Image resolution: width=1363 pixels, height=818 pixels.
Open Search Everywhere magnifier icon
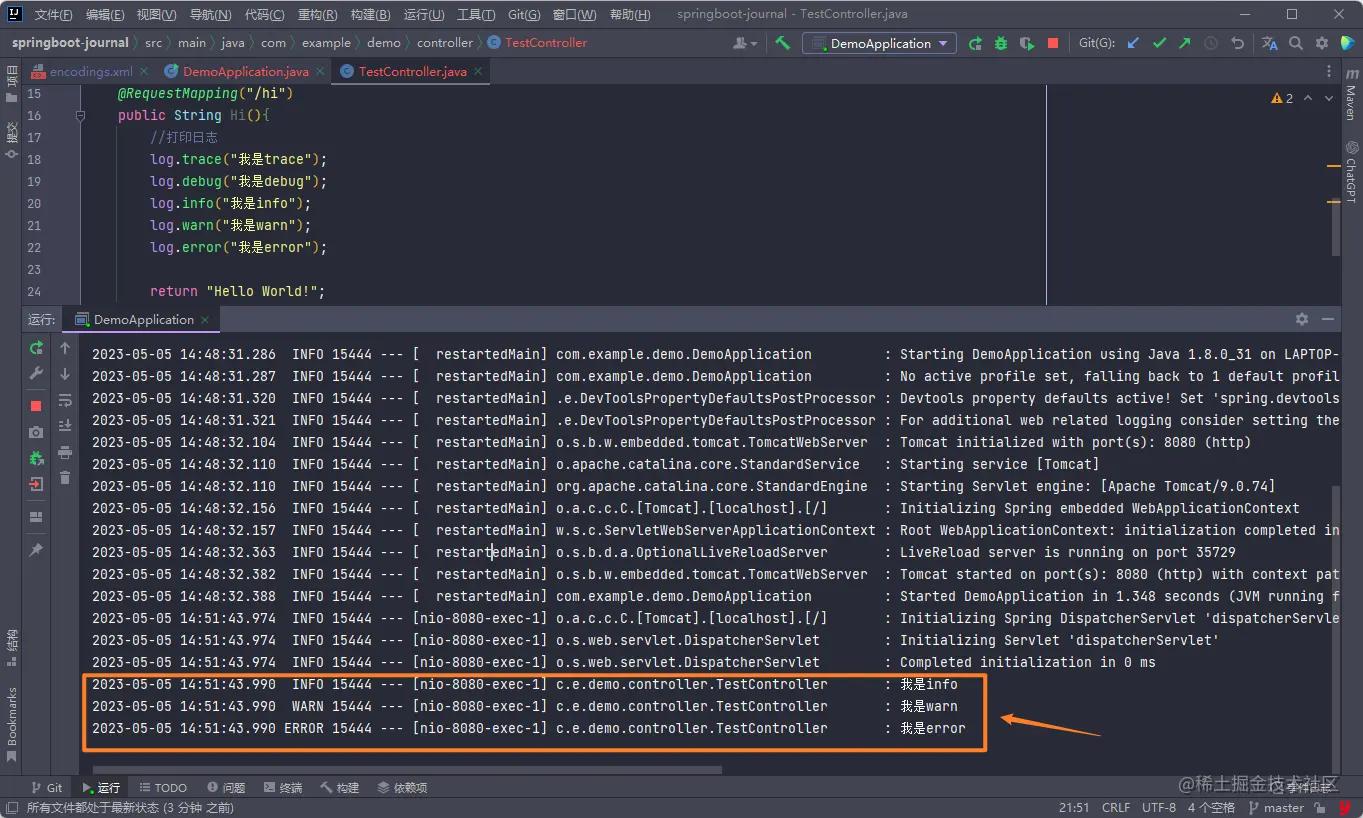[x=1296, y=43]
